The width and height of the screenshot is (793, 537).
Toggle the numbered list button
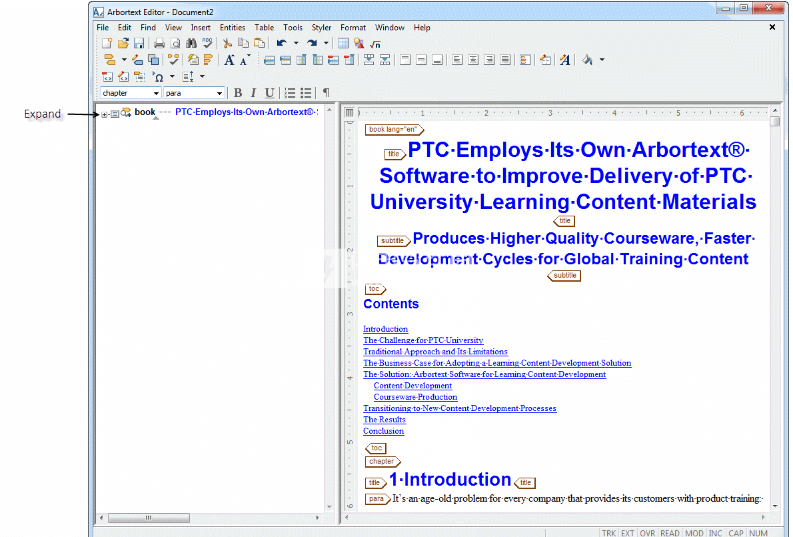pos(290,93)
